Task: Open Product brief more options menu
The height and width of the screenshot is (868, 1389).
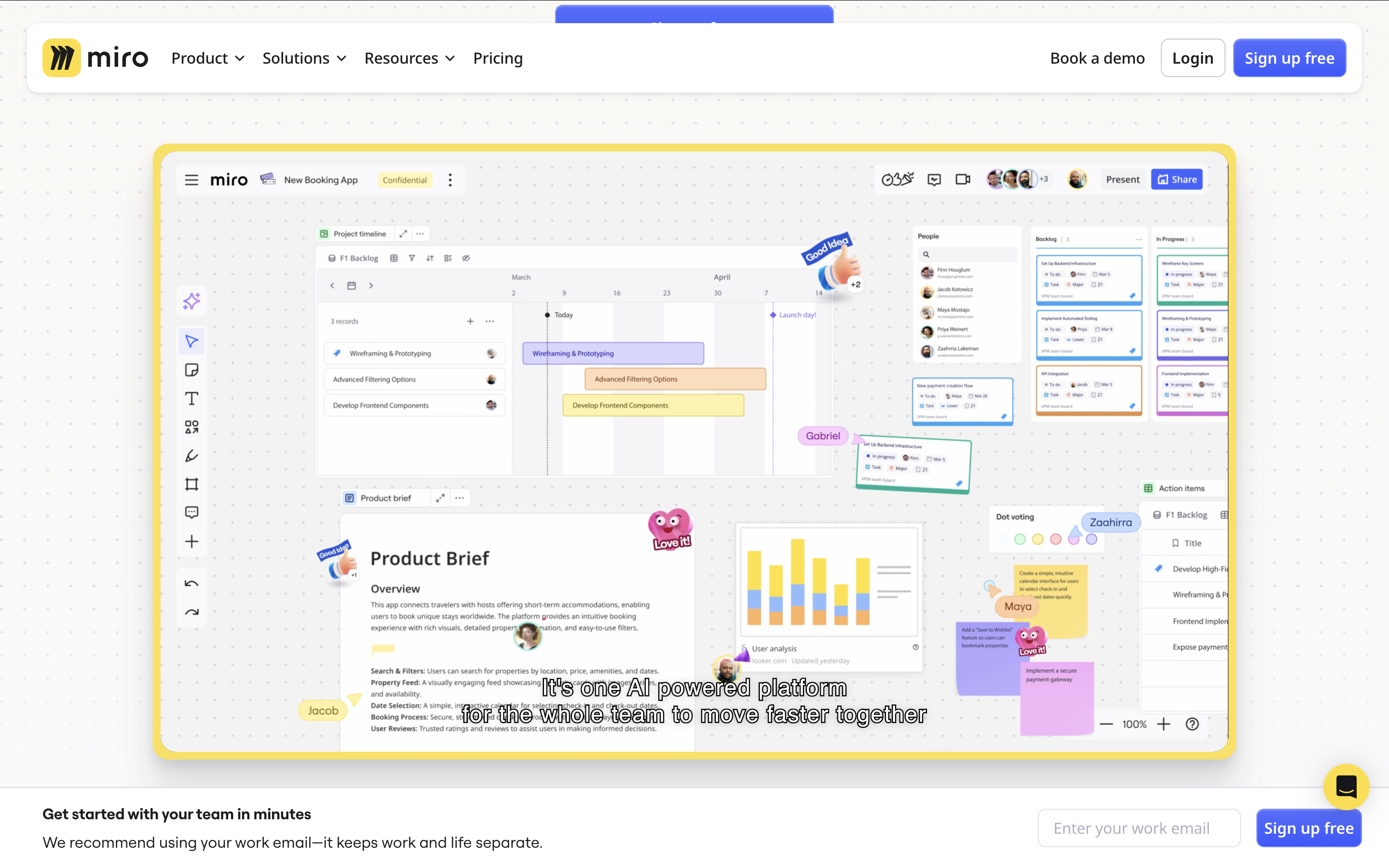Action: 460,498
